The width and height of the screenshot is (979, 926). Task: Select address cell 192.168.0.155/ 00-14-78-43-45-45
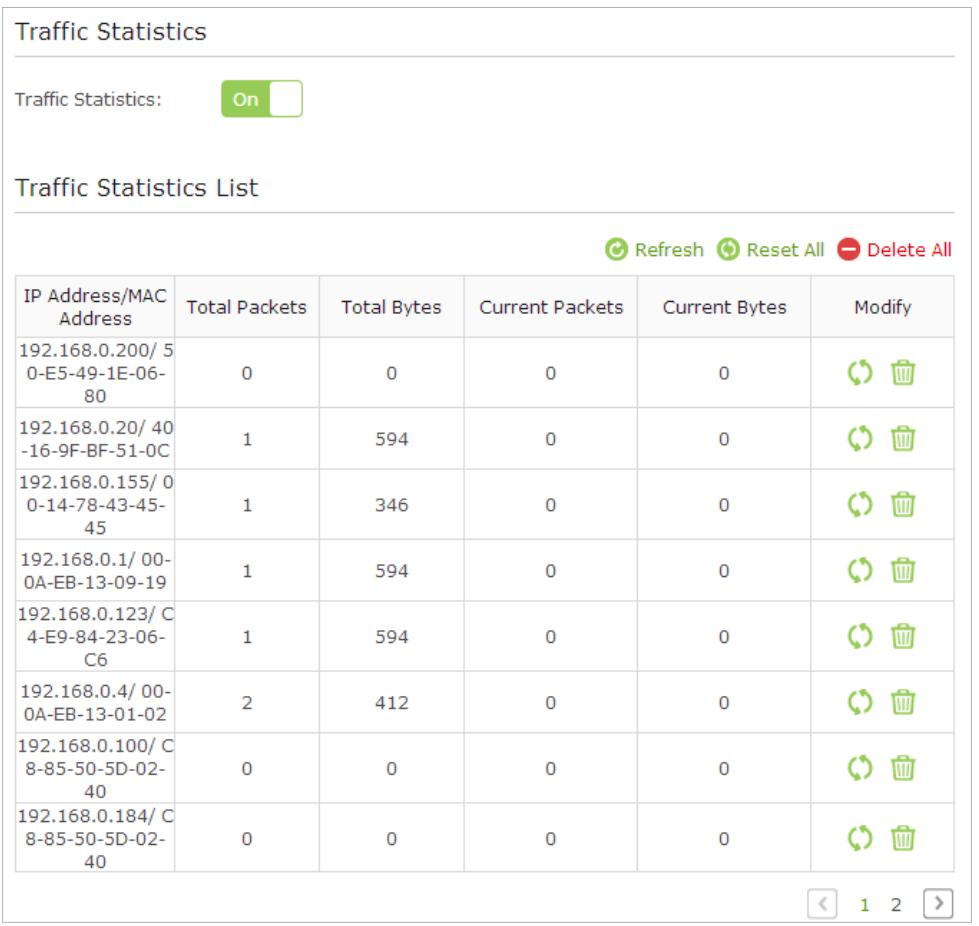coord(95,505)
